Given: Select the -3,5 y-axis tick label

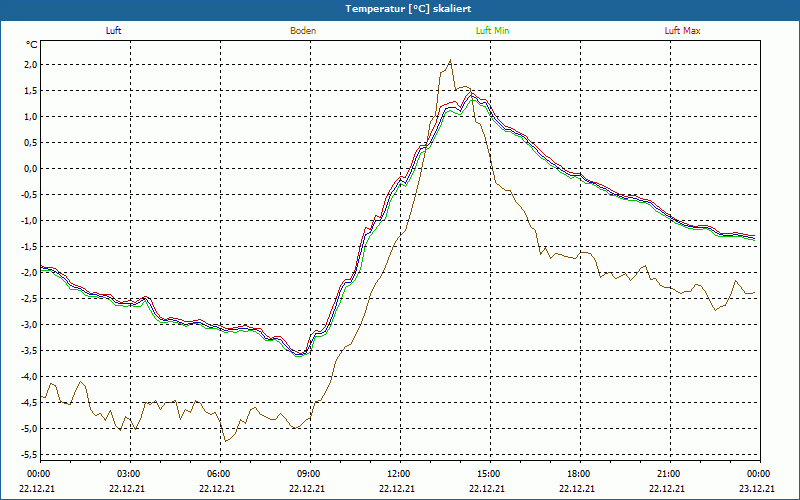Looking at the screenshot, I should (28, 351).
